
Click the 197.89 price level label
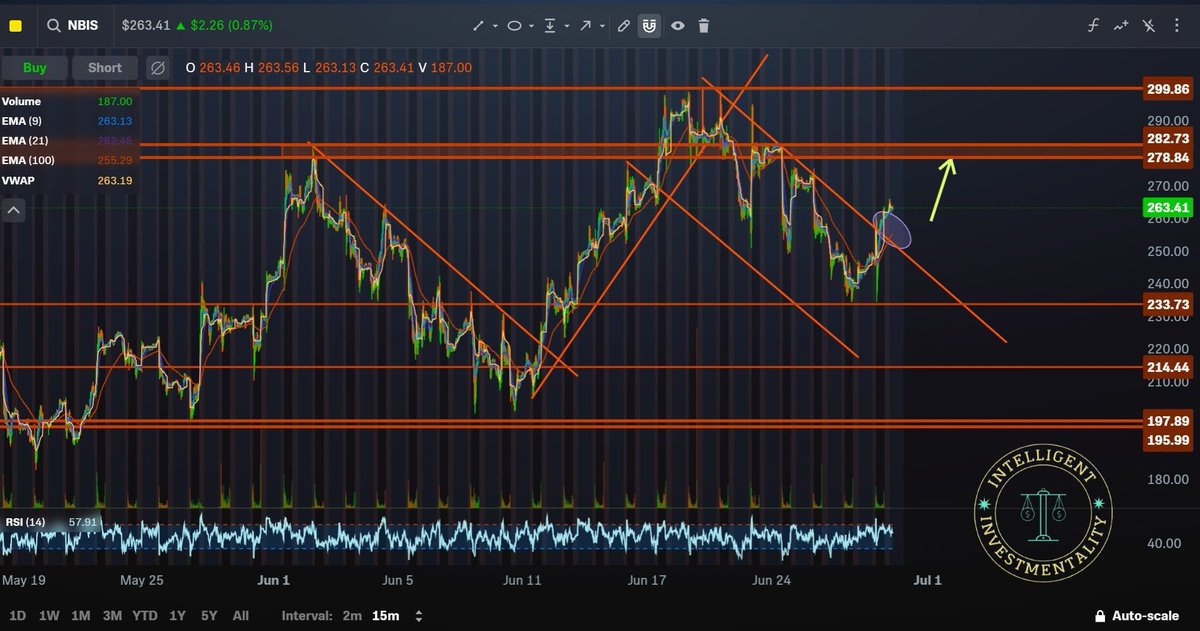tap(1168, 421)
